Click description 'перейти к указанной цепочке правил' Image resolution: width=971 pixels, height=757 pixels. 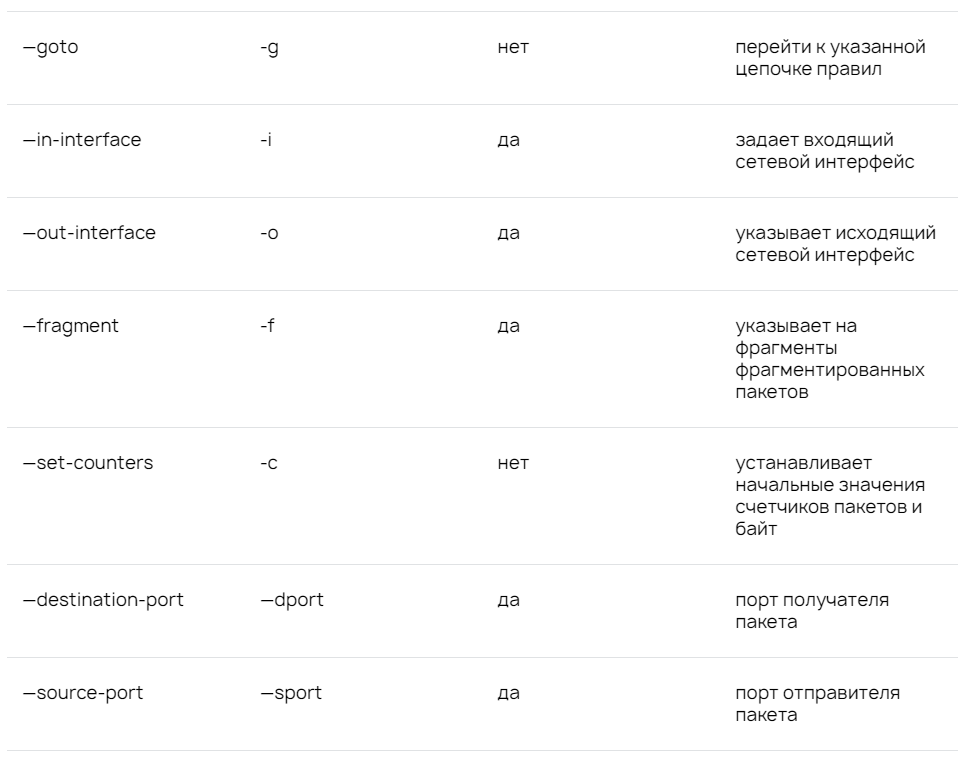pos(830,58)
